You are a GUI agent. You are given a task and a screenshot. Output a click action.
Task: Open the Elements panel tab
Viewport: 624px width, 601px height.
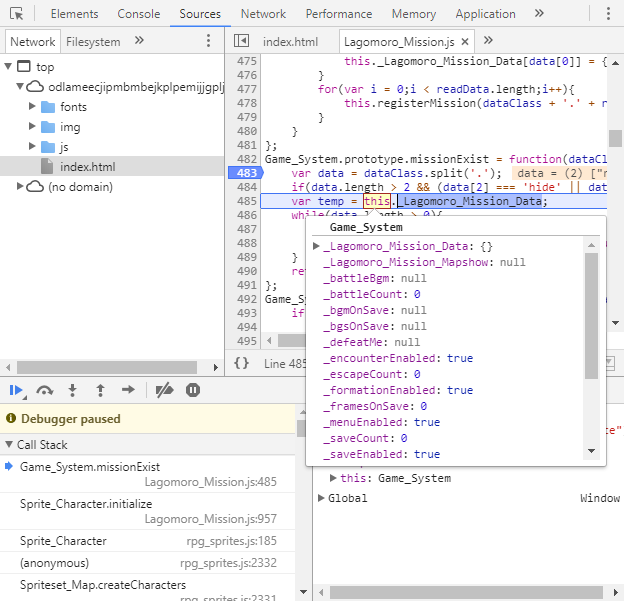click(x=74, y=14)
